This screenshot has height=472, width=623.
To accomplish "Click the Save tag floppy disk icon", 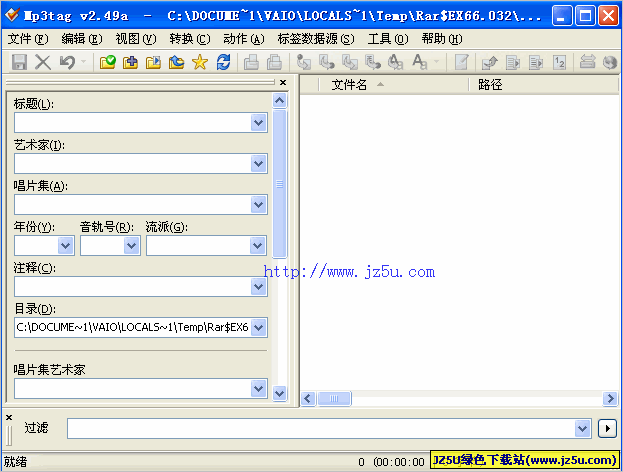I will point(19,62).
